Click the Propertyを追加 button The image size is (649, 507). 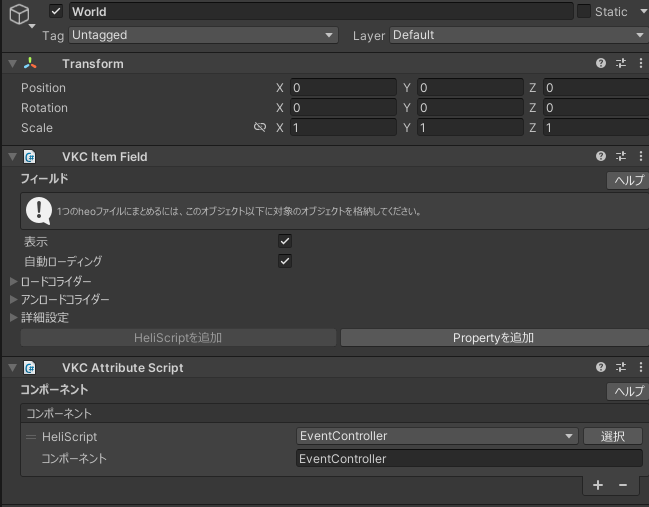[495, 338]
